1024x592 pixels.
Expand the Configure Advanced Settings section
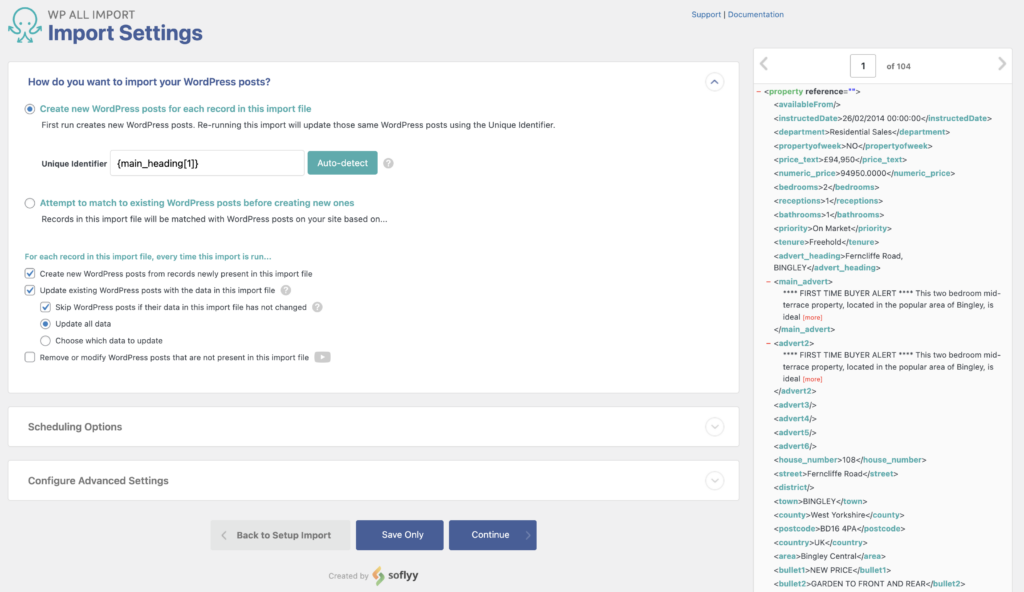(715, 481)
